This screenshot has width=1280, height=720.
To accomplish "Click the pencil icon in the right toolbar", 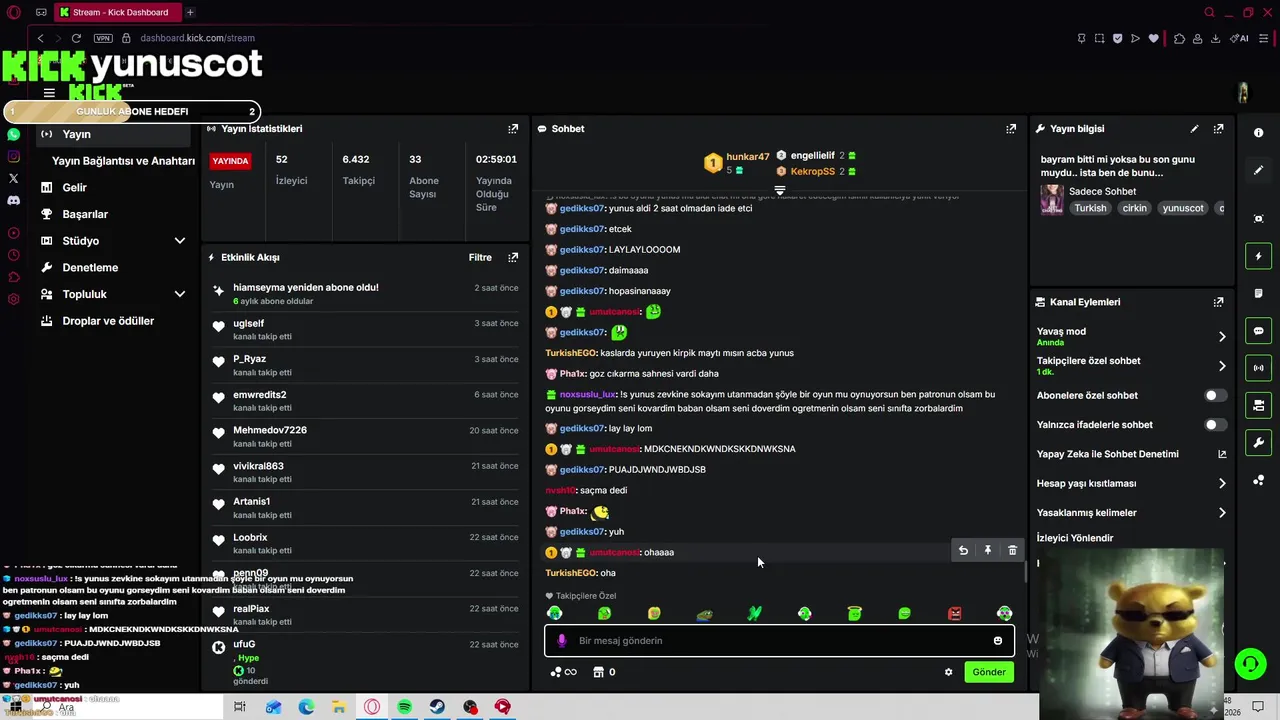I will pos(1258,170).
